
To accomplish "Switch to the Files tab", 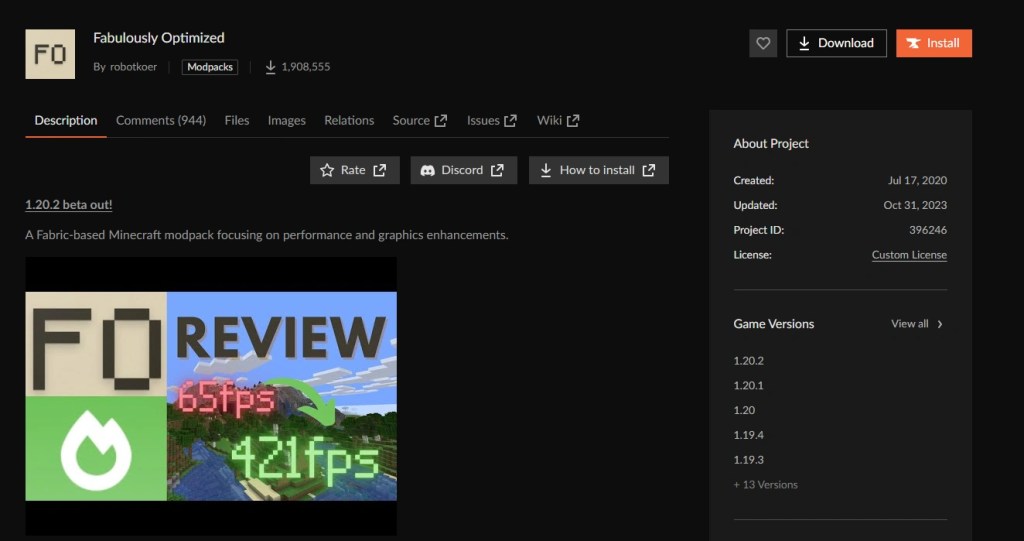I will [236, 120].
